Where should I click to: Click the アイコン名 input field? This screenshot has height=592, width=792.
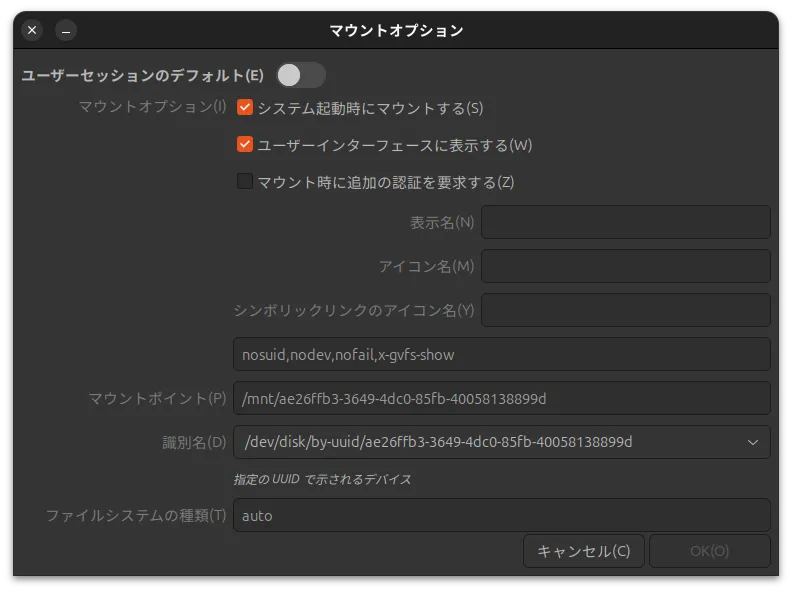(626, 266)
